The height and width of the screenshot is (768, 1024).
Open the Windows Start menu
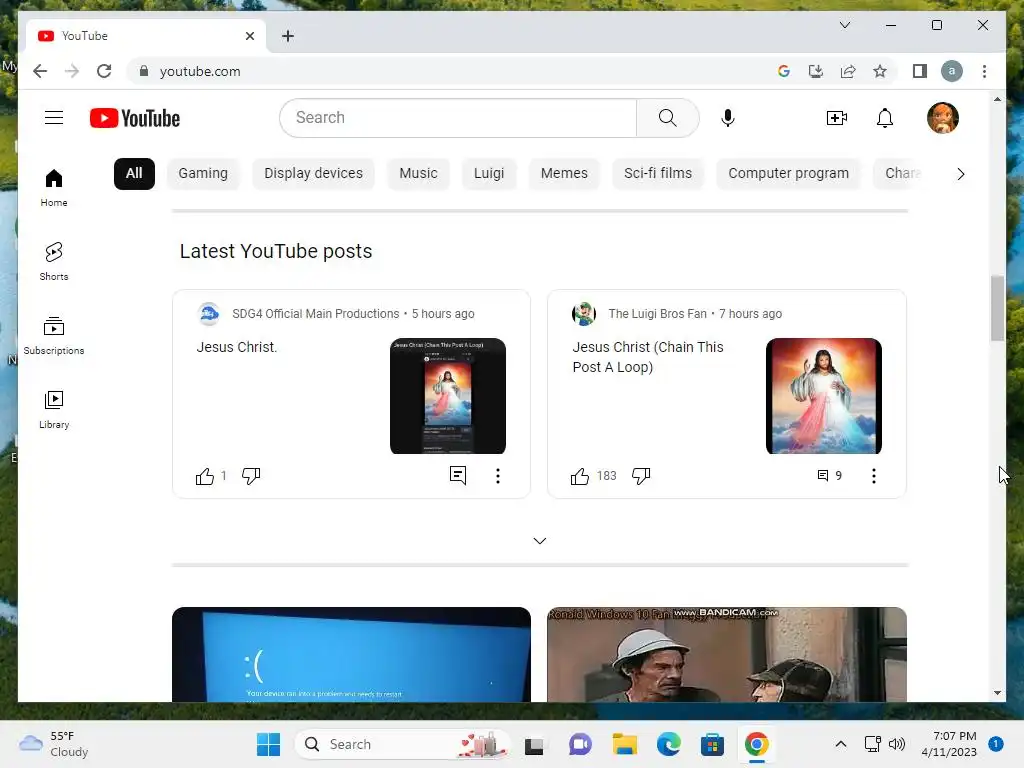click(x=268, y=744)
